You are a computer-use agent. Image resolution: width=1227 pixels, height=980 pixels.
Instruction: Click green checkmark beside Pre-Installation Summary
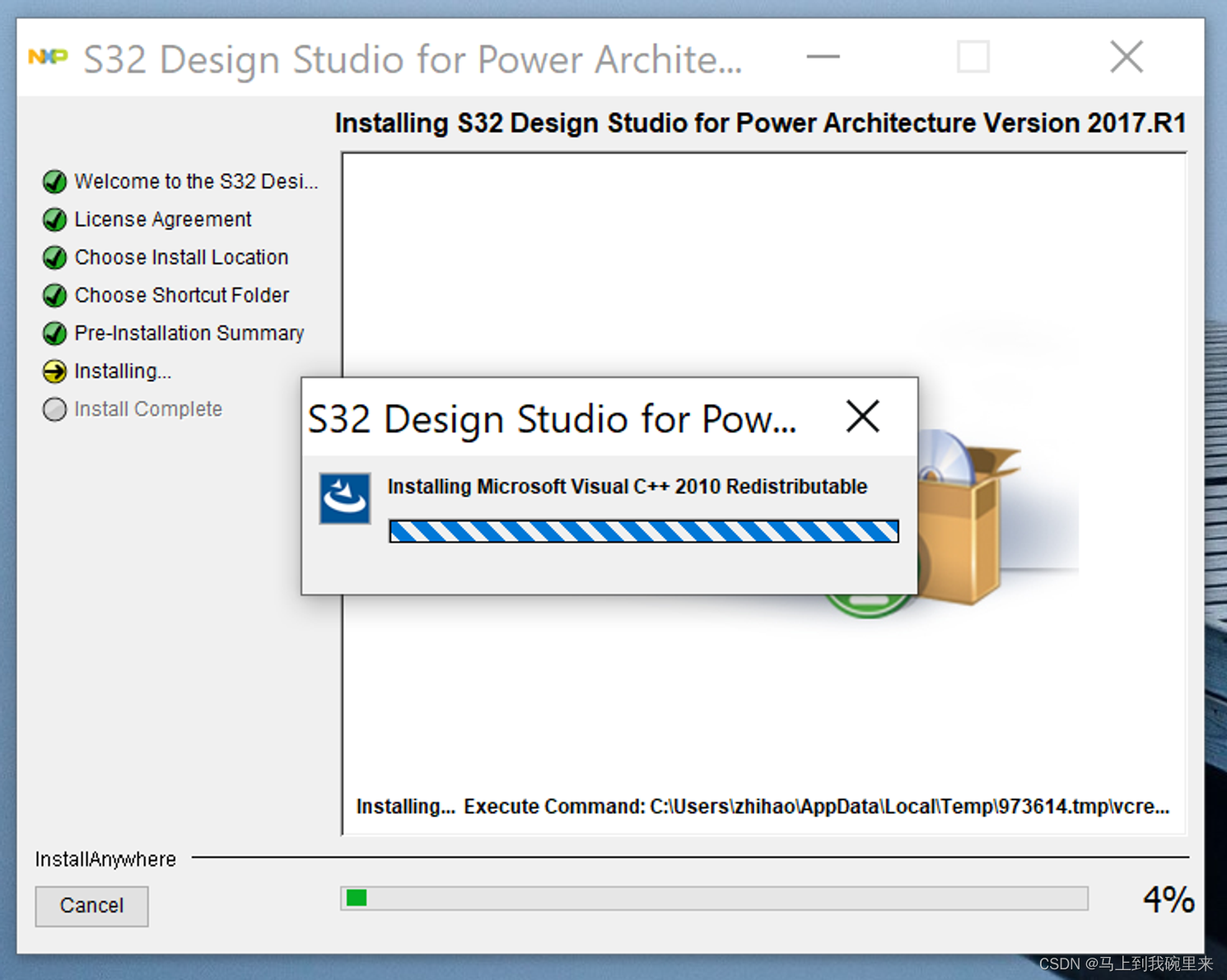[x=54, y=333]
